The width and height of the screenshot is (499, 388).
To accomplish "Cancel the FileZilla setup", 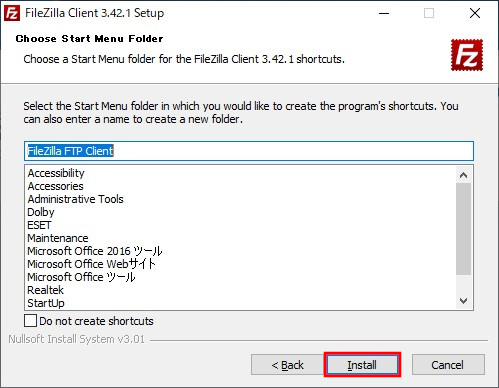I will pos(448,365).
